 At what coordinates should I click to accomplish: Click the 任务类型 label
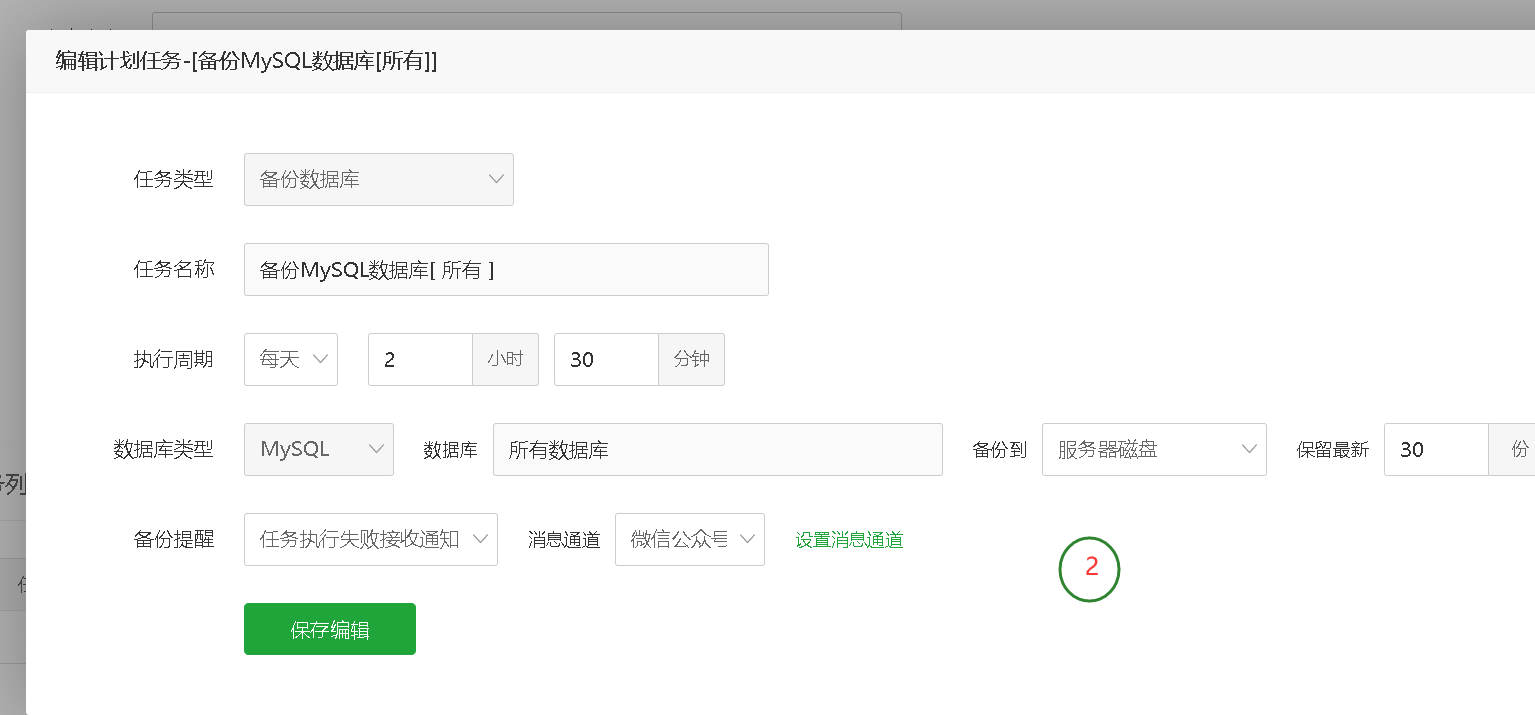(x=173, y=180)
